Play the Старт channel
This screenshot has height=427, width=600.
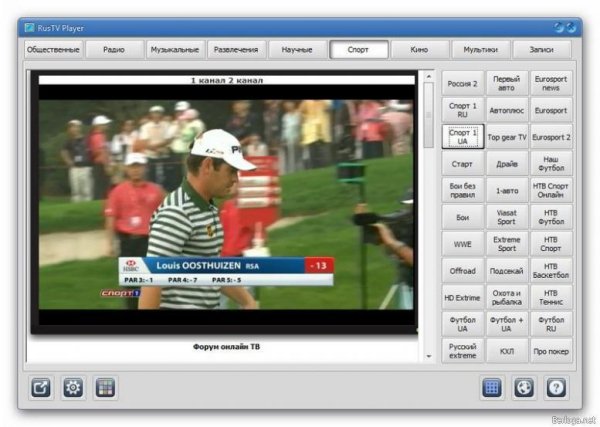463,164
